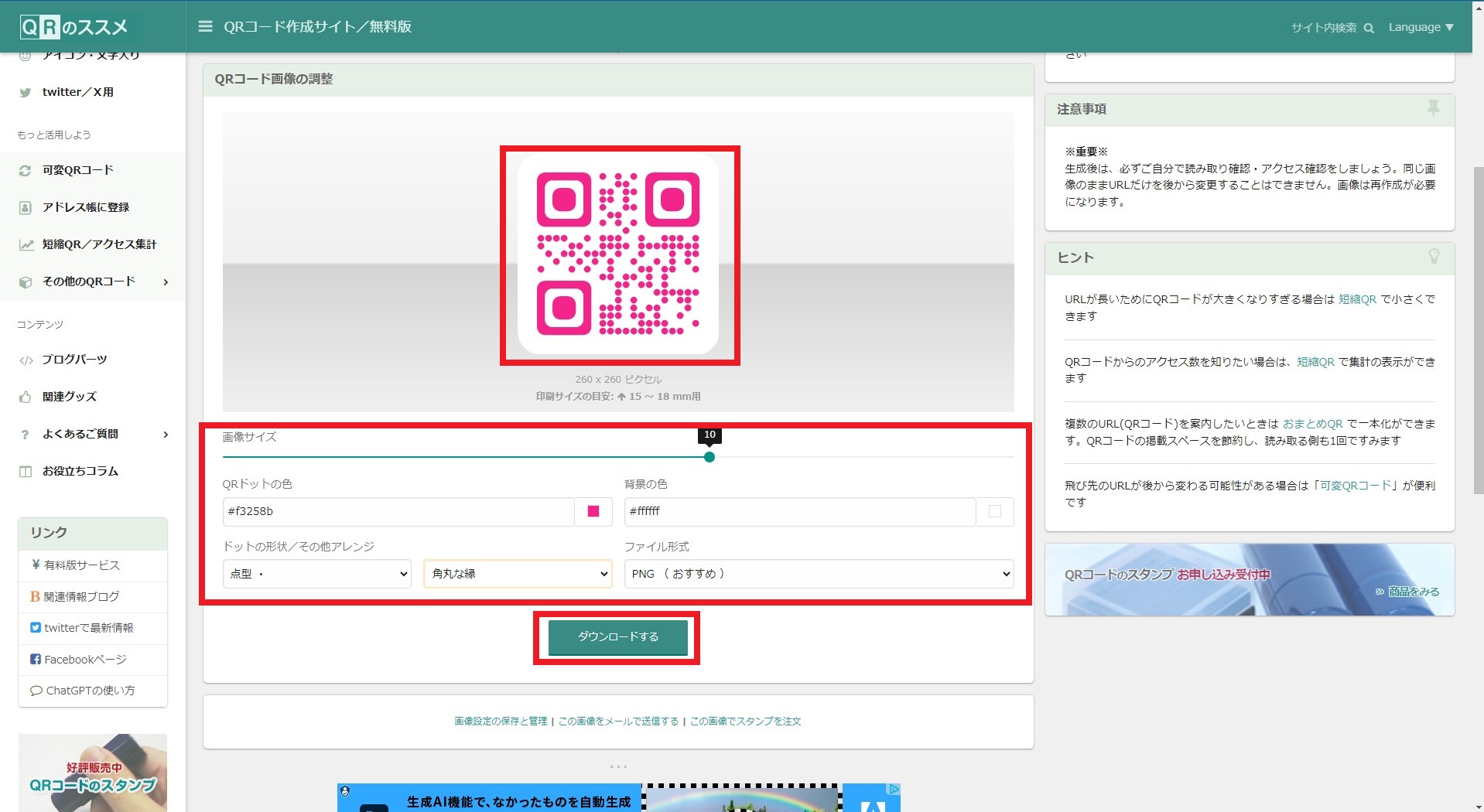The image size is (1484, 812).
Task: Open the PNG file format dropdown
Action: pyautogui.click(x=819, y=574)
